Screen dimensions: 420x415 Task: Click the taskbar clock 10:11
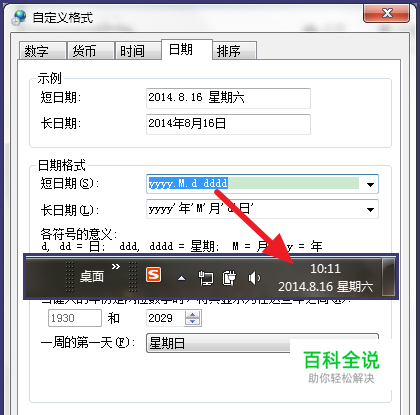(x=325, y=269)
